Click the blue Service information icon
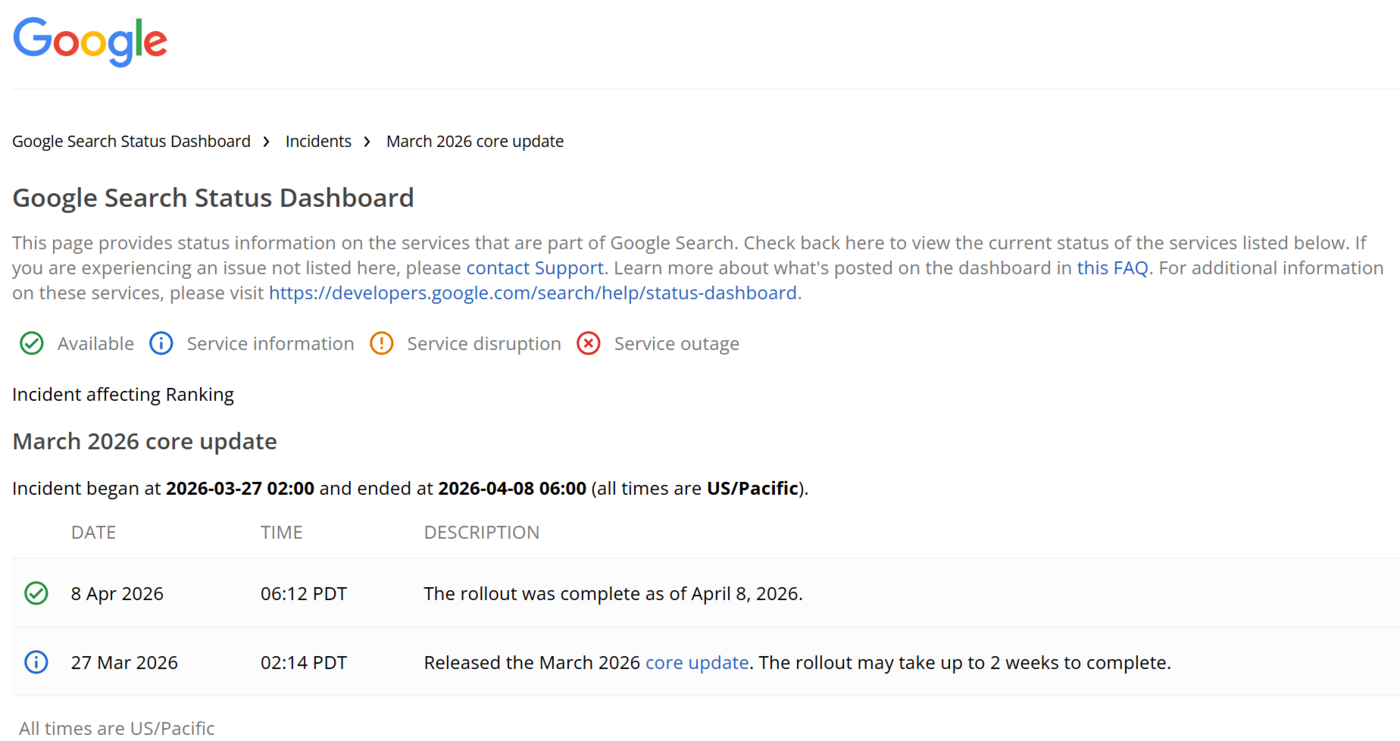 (x=161, y=343)
